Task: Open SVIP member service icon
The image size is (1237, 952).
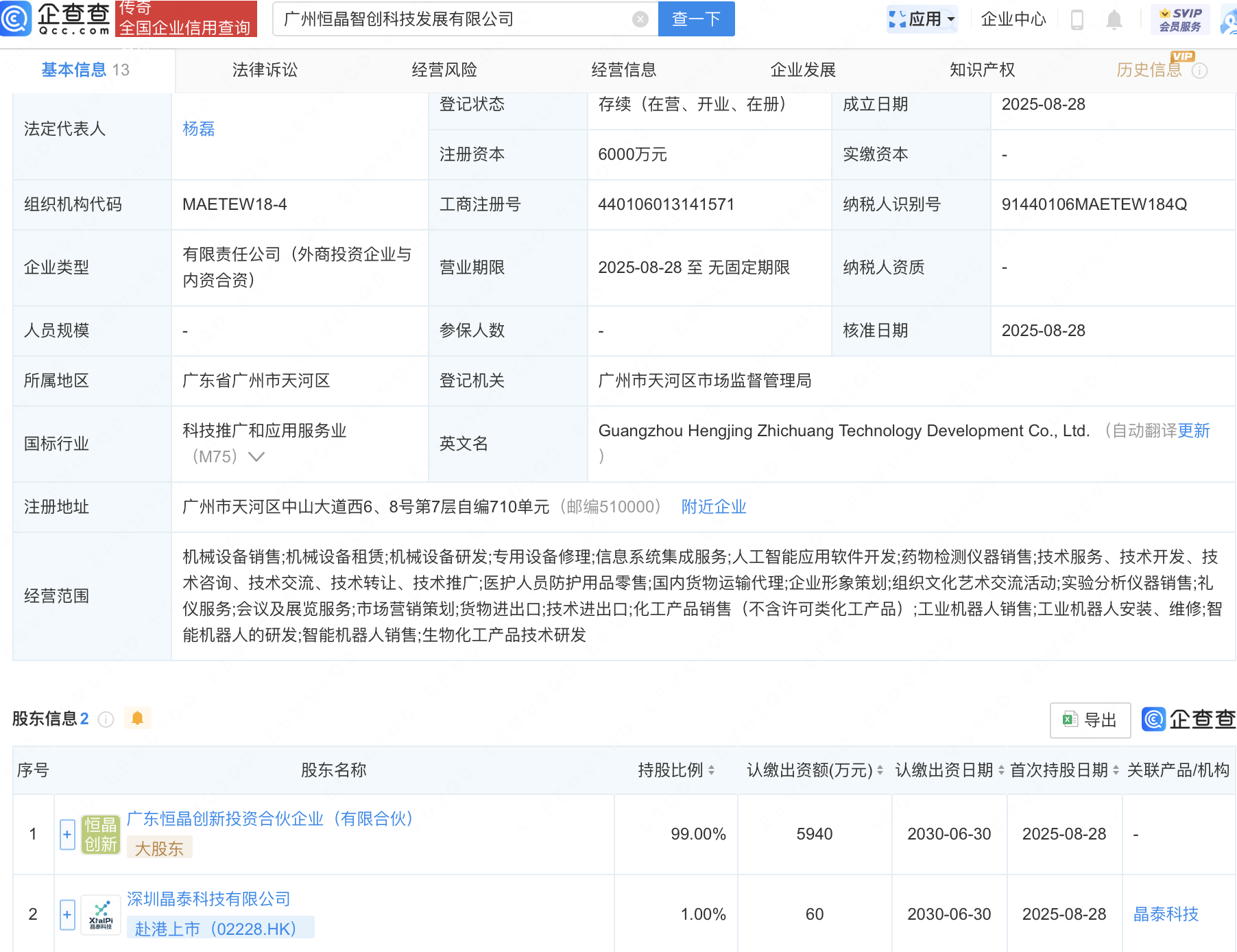Action: point(1181,19)
